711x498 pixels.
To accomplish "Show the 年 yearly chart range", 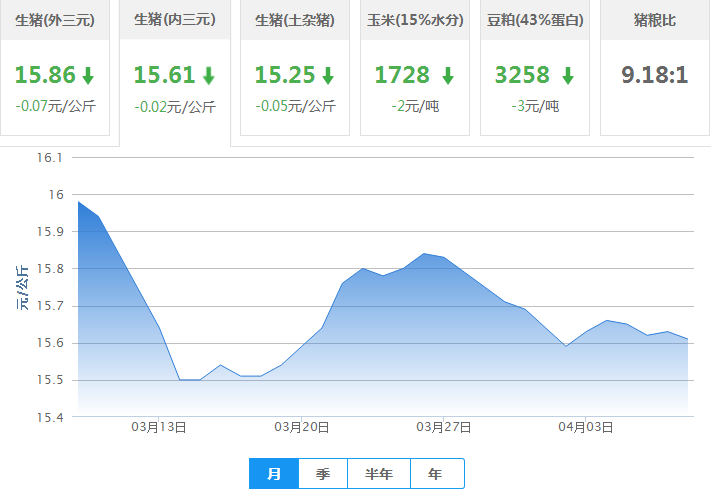I will pyautogui.click(x=435, y=474).
